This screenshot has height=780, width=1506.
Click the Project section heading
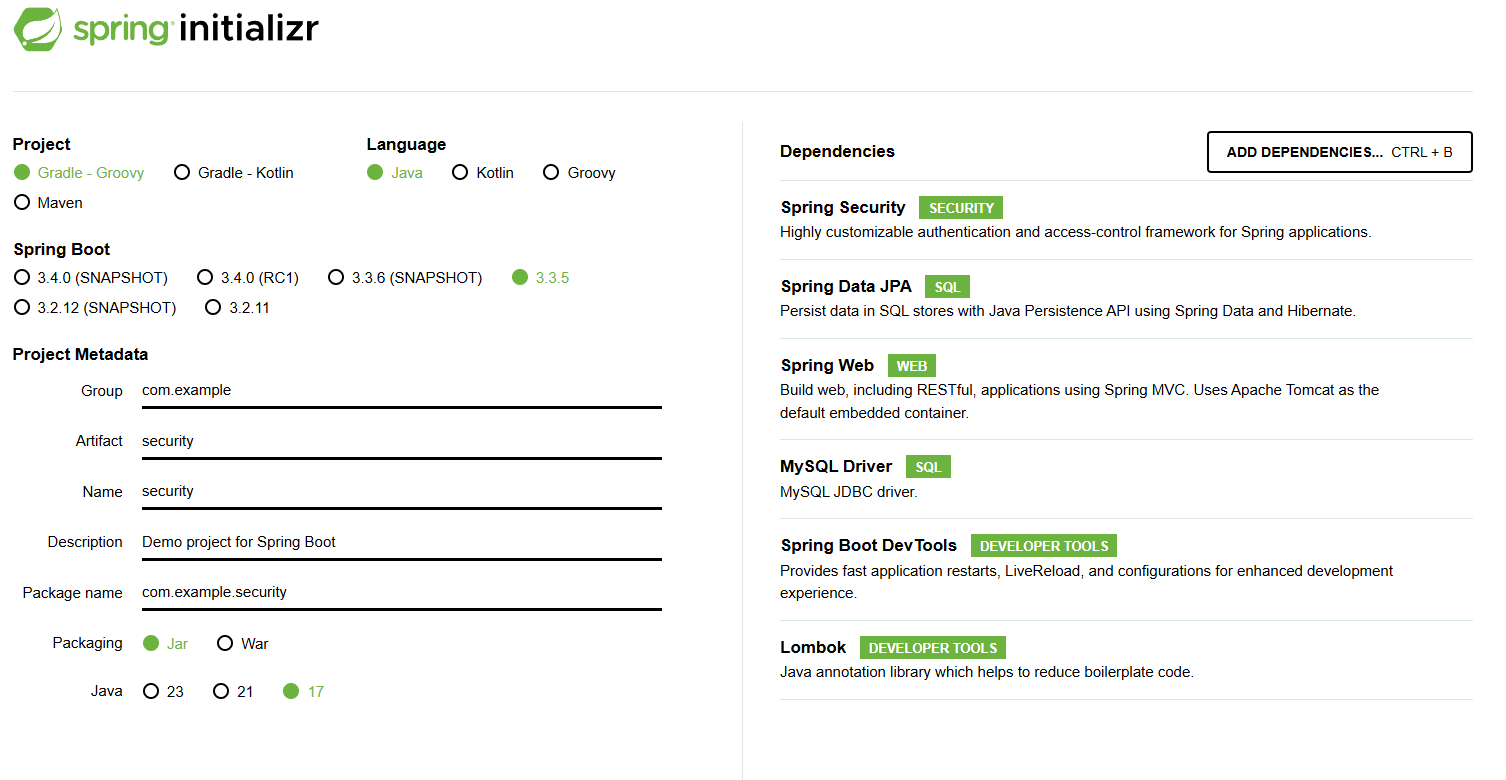pyautogui.click(x=42, y=144)
